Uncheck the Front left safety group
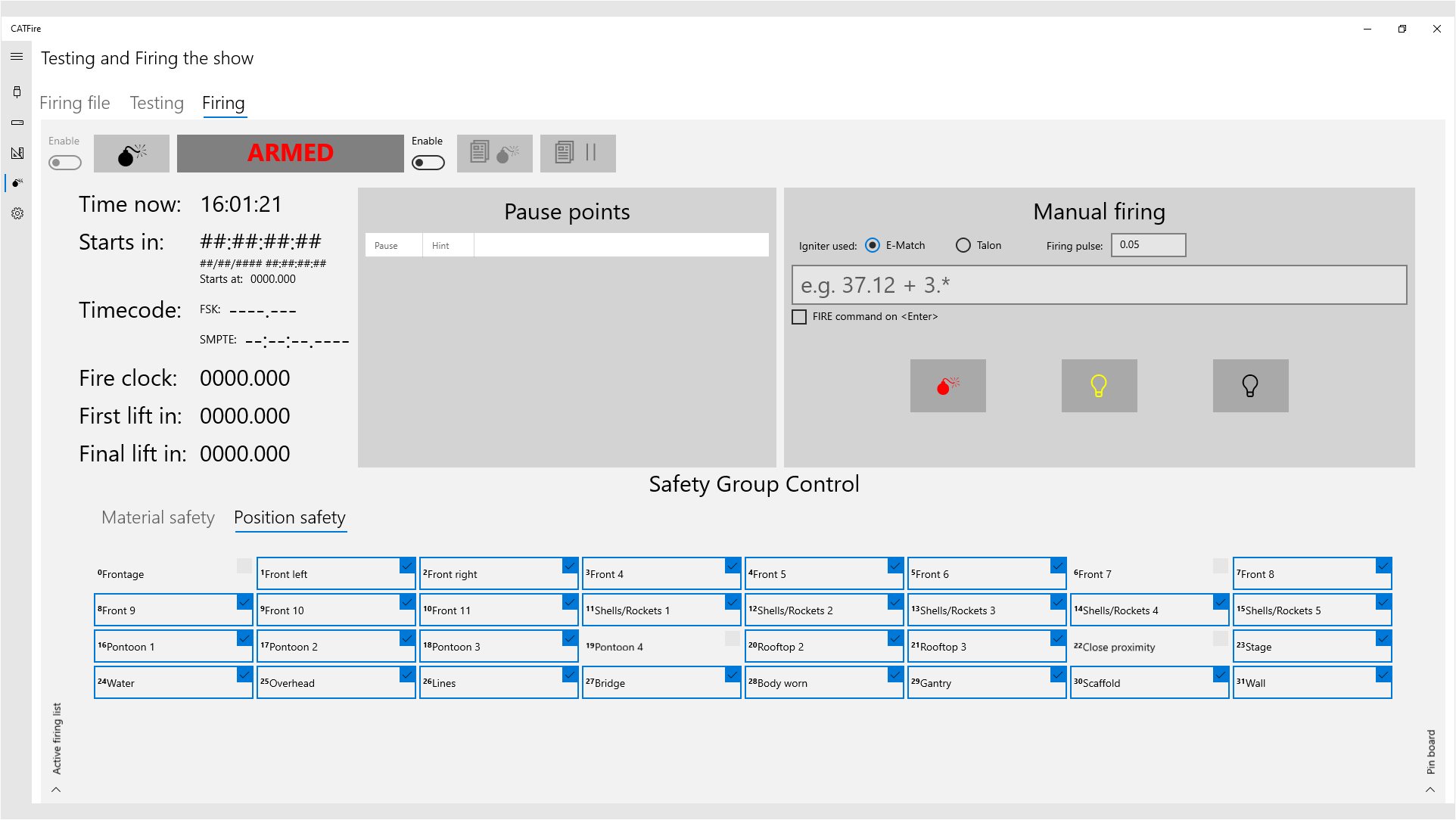1456x820 pixels. (x=407, y=566)
